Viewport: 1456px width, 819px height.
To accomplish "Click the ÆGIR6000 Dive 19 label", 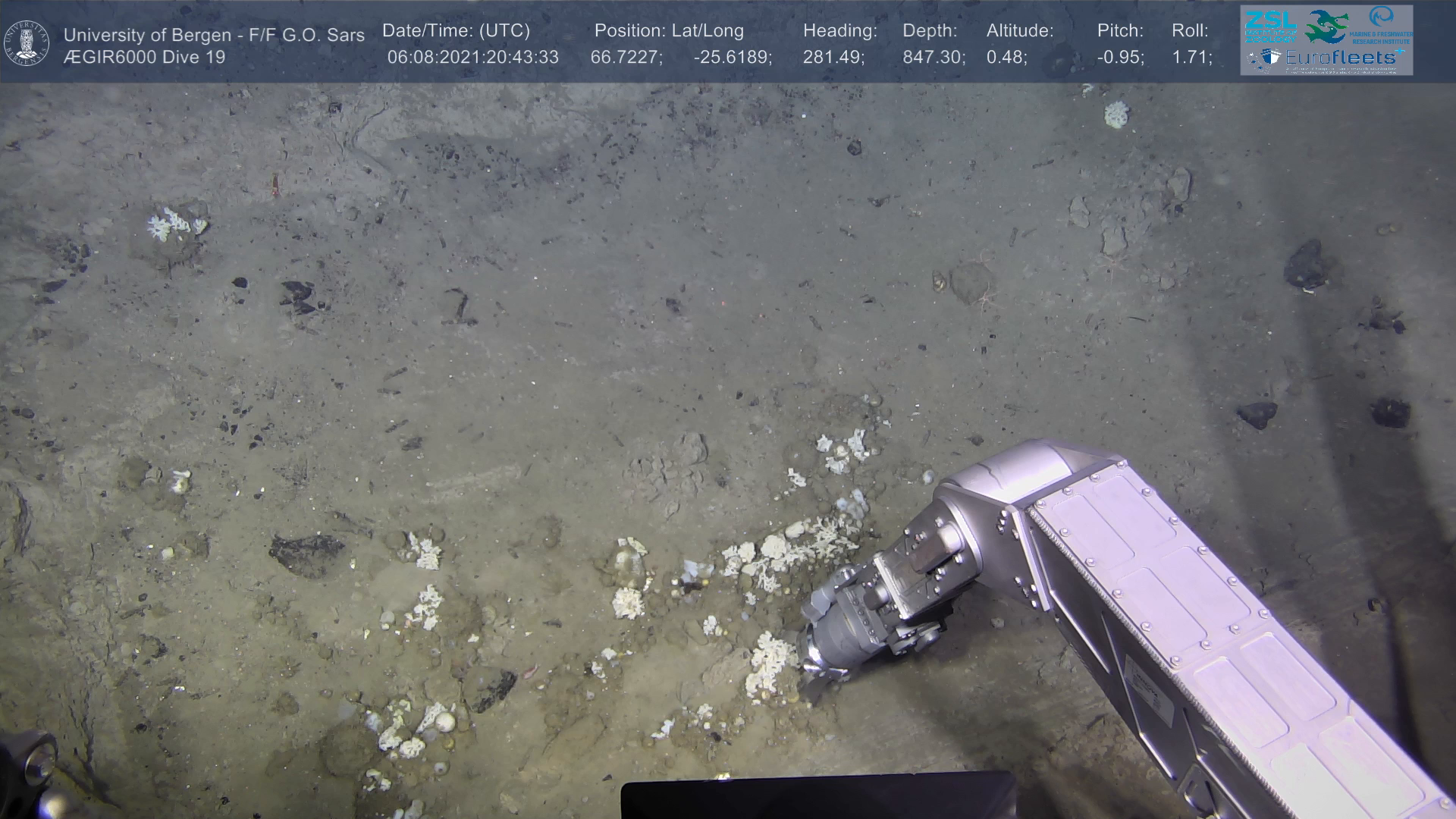I will (144, 58).
